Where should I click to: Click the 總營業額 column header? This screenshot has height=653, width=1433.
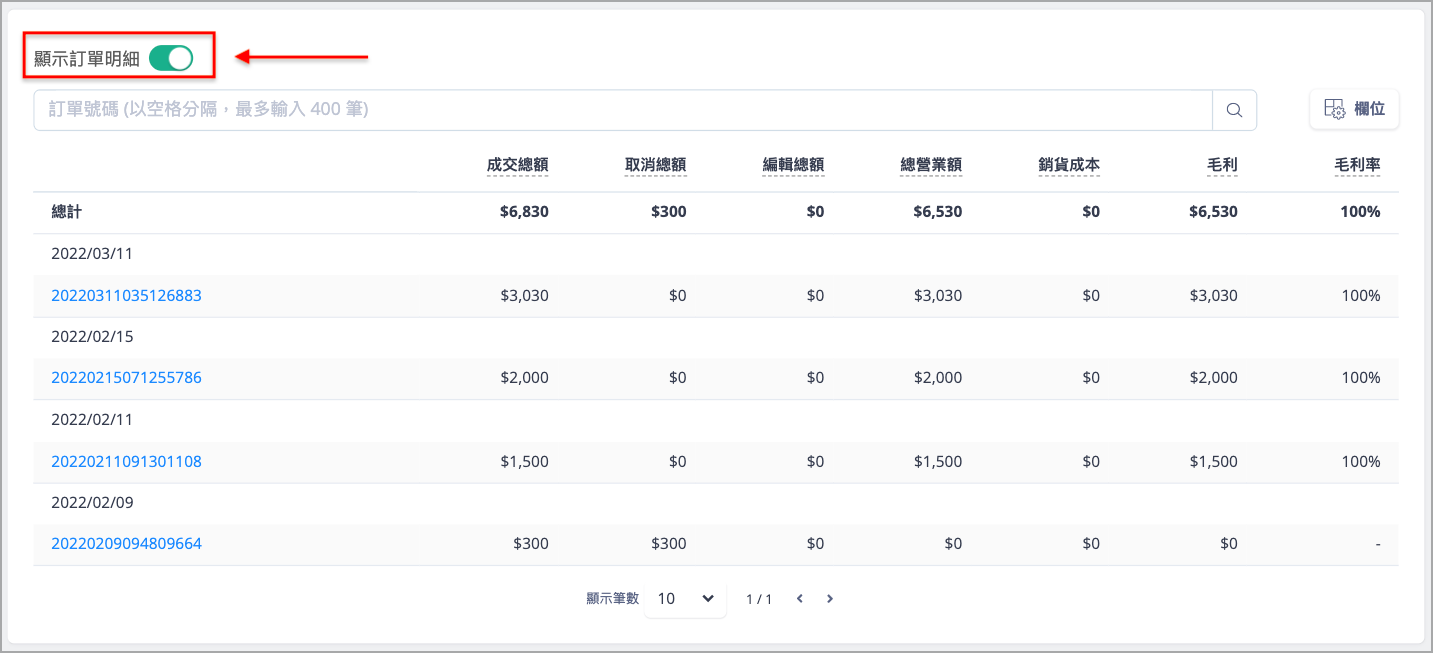point(932,165)
